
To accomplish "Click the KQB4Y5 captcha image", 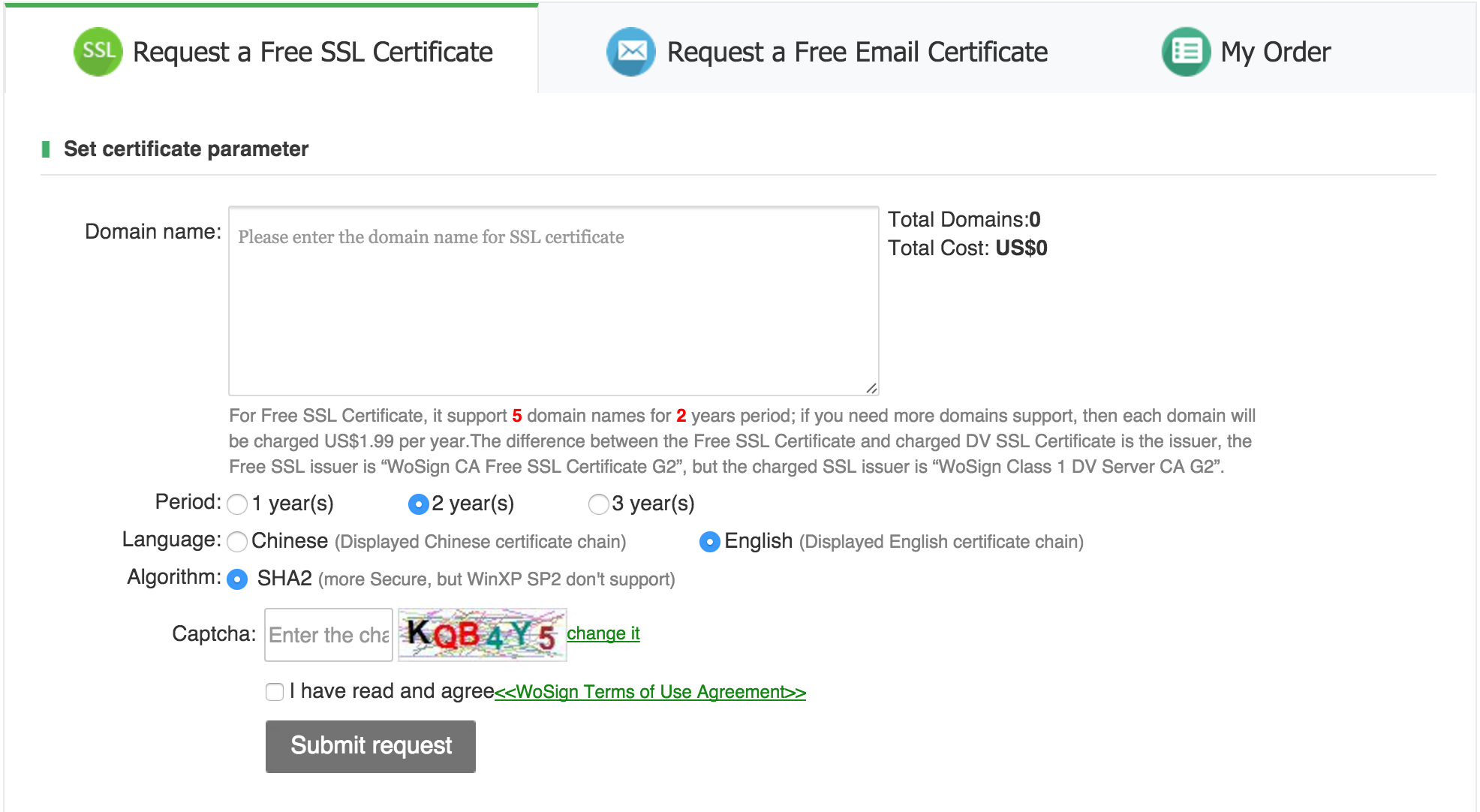I will tap(482, 635).
